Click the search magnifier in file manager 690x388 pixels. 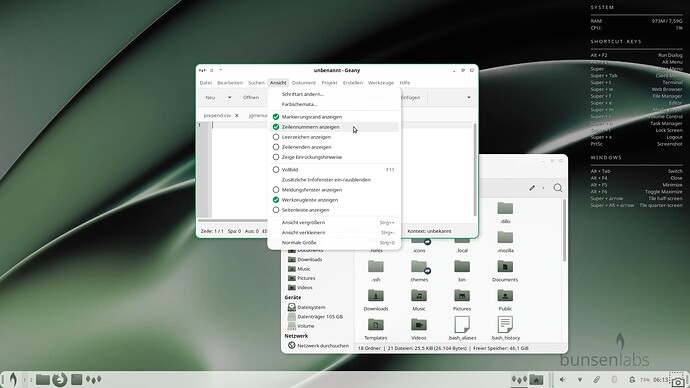pyautogui.click(x=558, y=188)
